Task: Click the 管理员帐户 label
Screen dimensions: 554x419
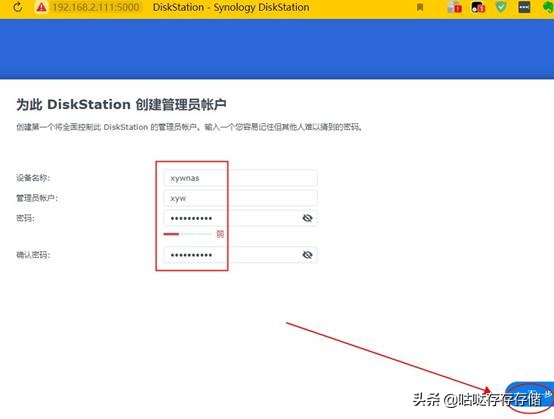Action: click(x=37, y=198)
